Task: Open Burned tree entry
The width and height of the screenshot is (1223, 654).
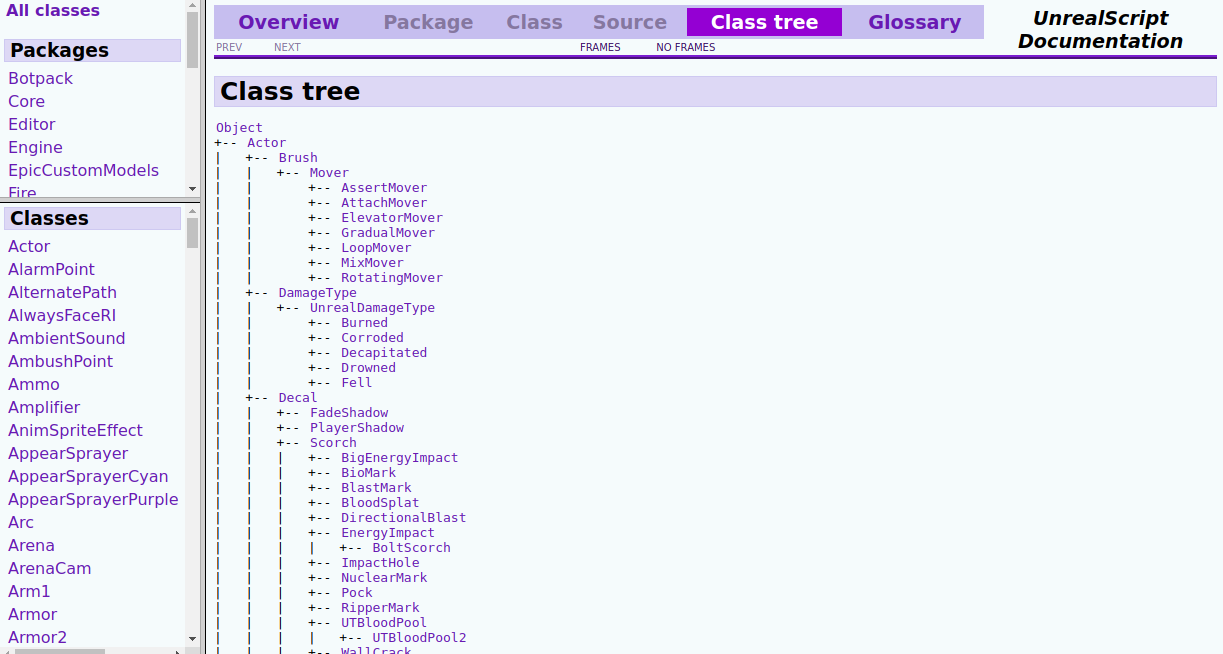Action: click(x=364, y=322)
